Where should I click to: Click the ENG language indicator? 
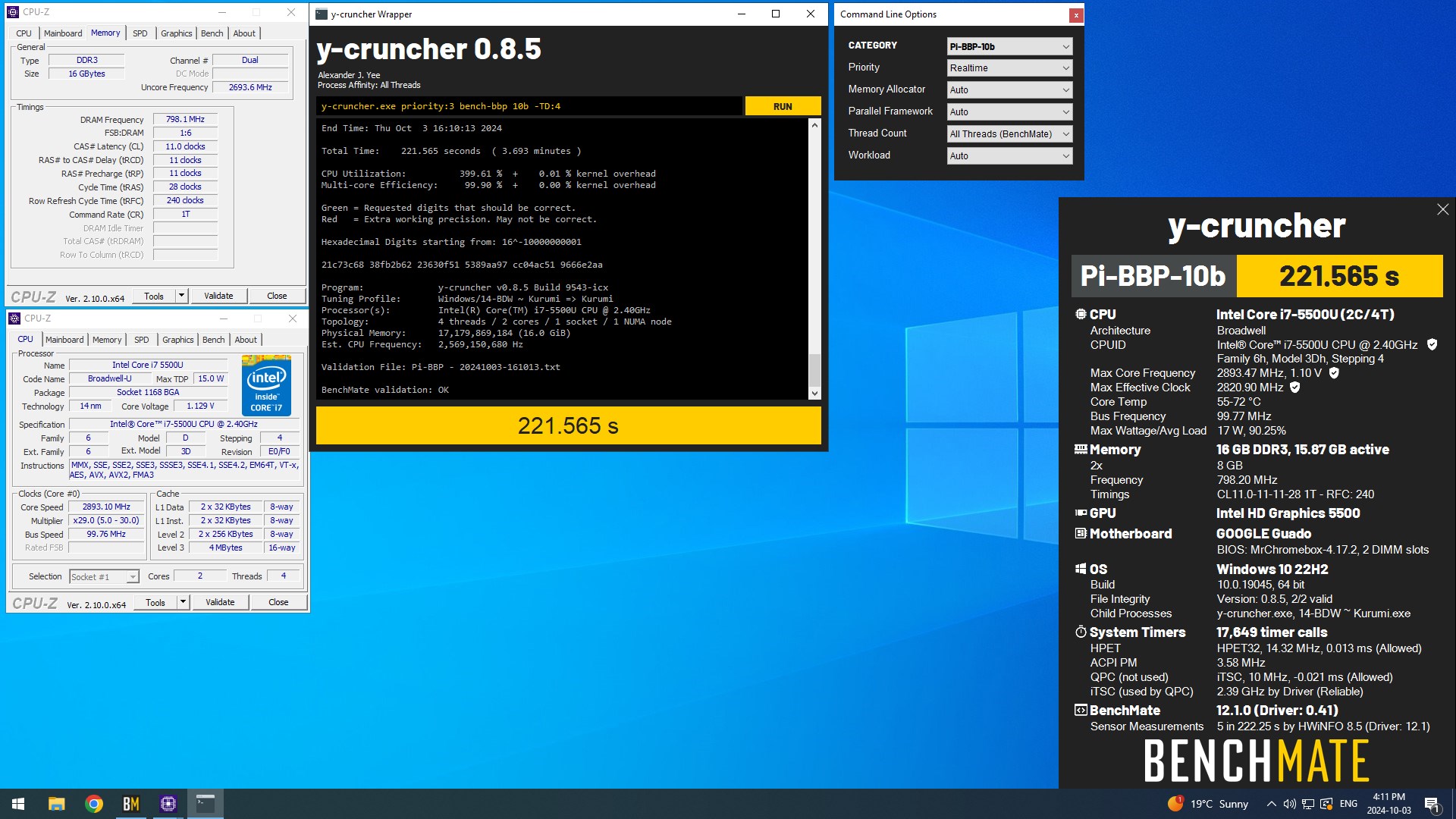pos(1348,804)
